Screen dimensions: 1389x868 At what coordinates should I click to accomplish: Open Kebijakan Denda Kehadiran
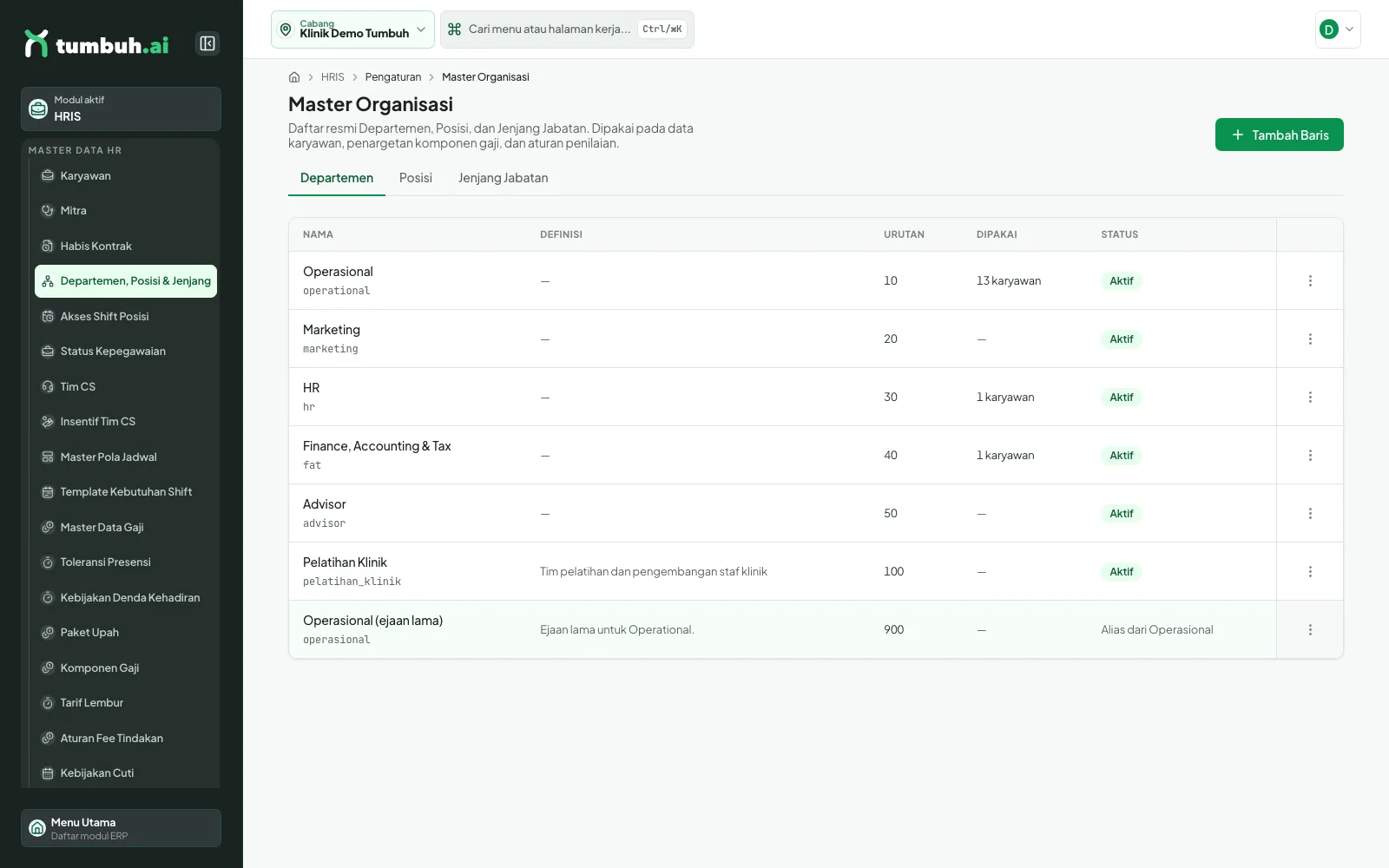[126, 598]
